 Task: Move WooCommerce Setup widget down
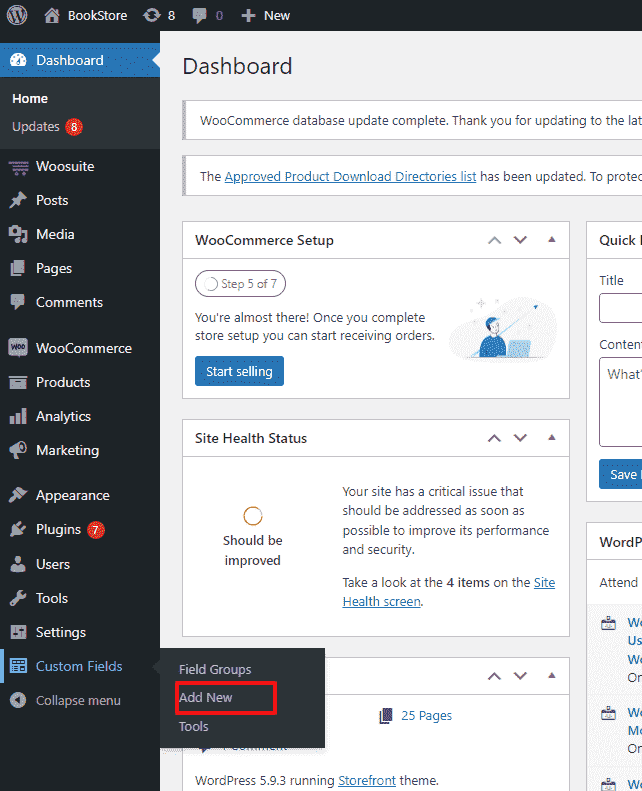pyautogui.click(x=520, y=240)
